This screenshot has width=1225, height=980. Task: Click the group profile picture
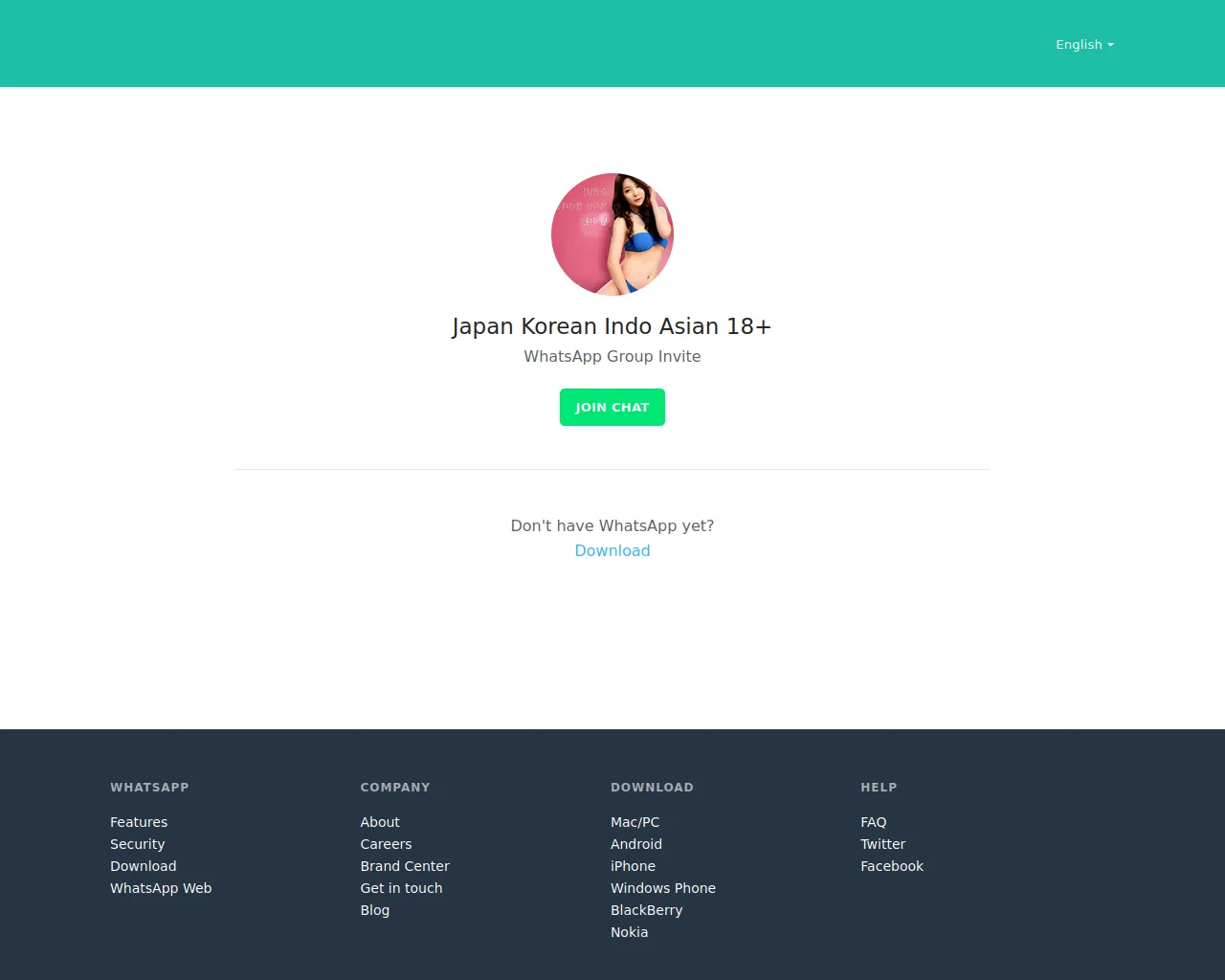612,234
